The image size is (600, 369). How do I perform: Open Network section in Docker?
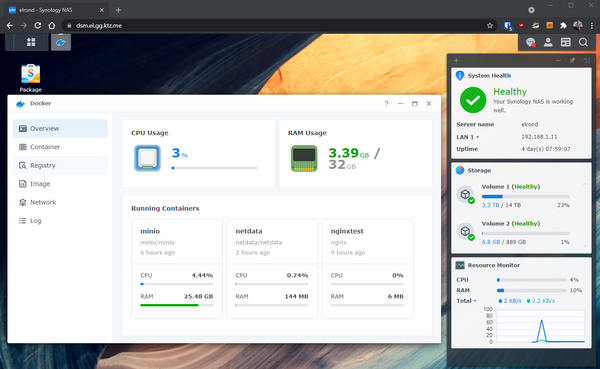click(x=60, y=202)
